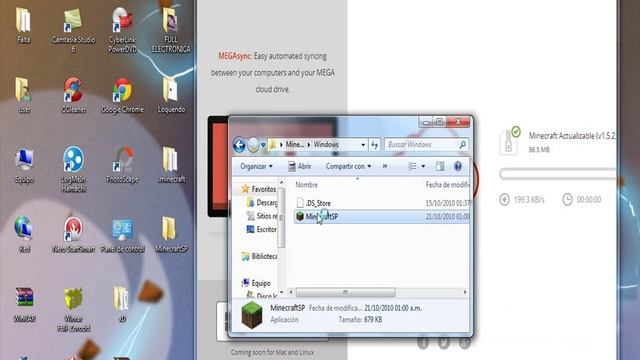Click the Mine... breadcrumb folder
Screen dimensions: 640x360
(x=294, y=144)
